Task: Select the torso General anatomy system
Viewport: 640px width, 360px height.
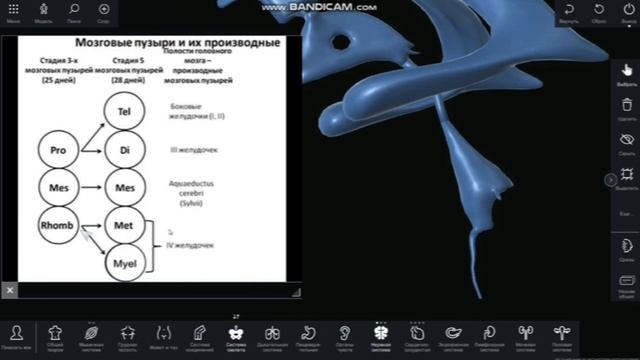Action: point(55,333)
